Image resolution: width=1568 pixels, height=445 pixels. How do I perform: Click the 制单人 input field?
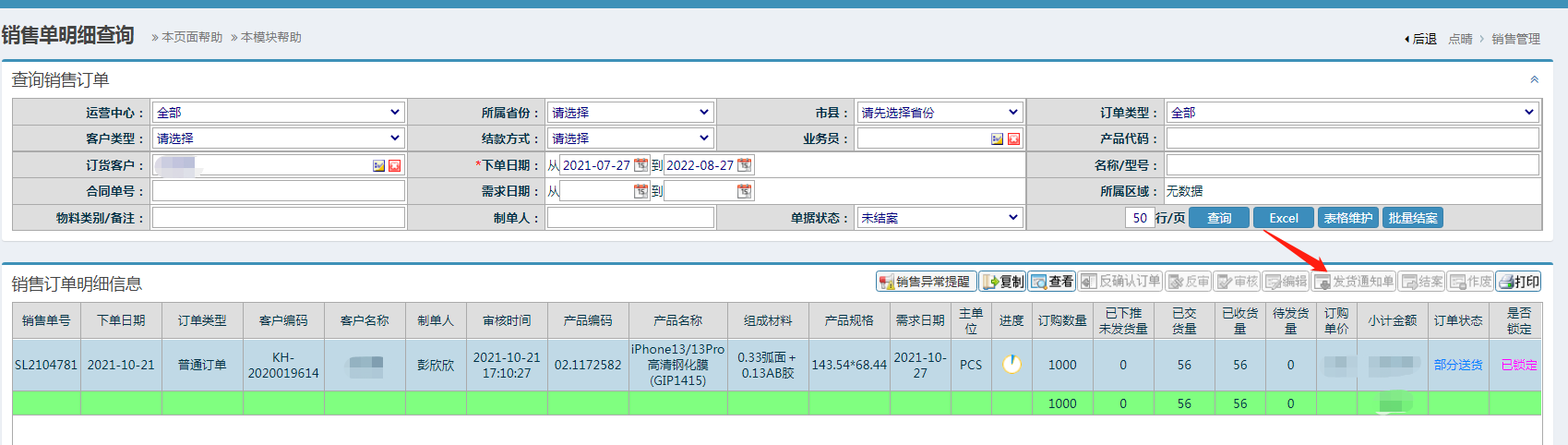coord(629,218)
